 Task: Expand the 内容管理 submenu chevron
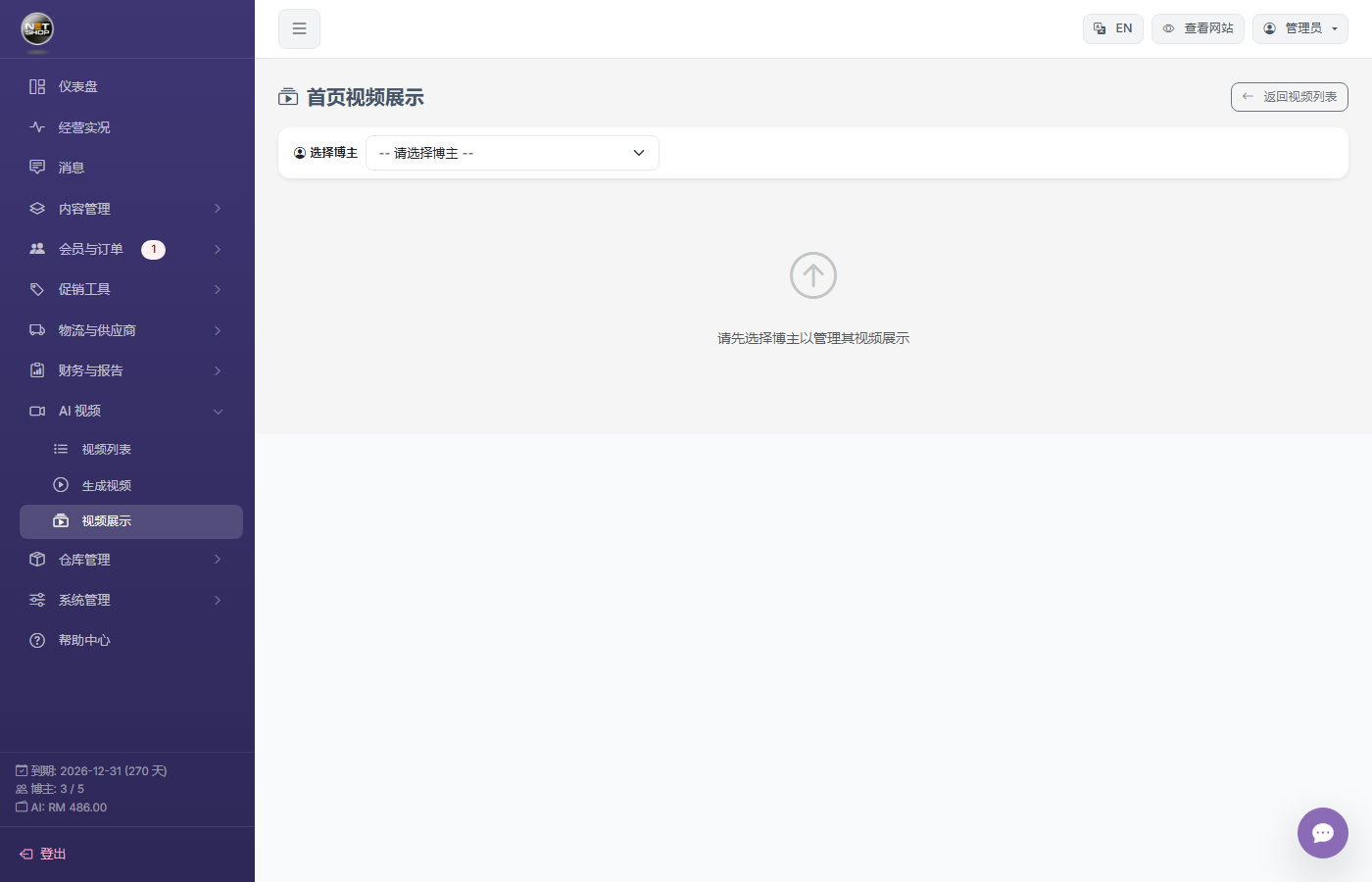pyautogui.click(x=218, y=209)
